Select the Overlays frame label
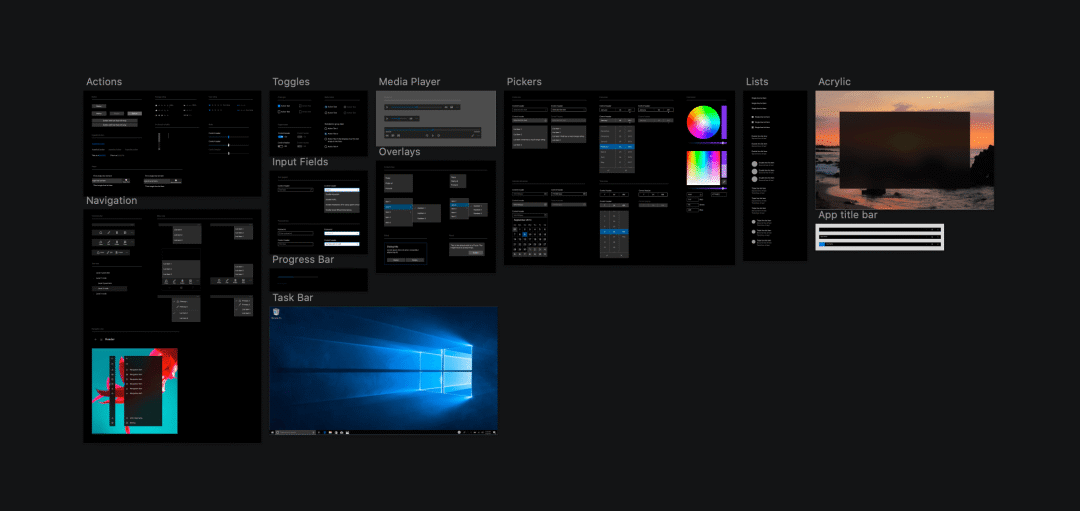The width and height of the screenshot is (1080, 511). (399, 152)
